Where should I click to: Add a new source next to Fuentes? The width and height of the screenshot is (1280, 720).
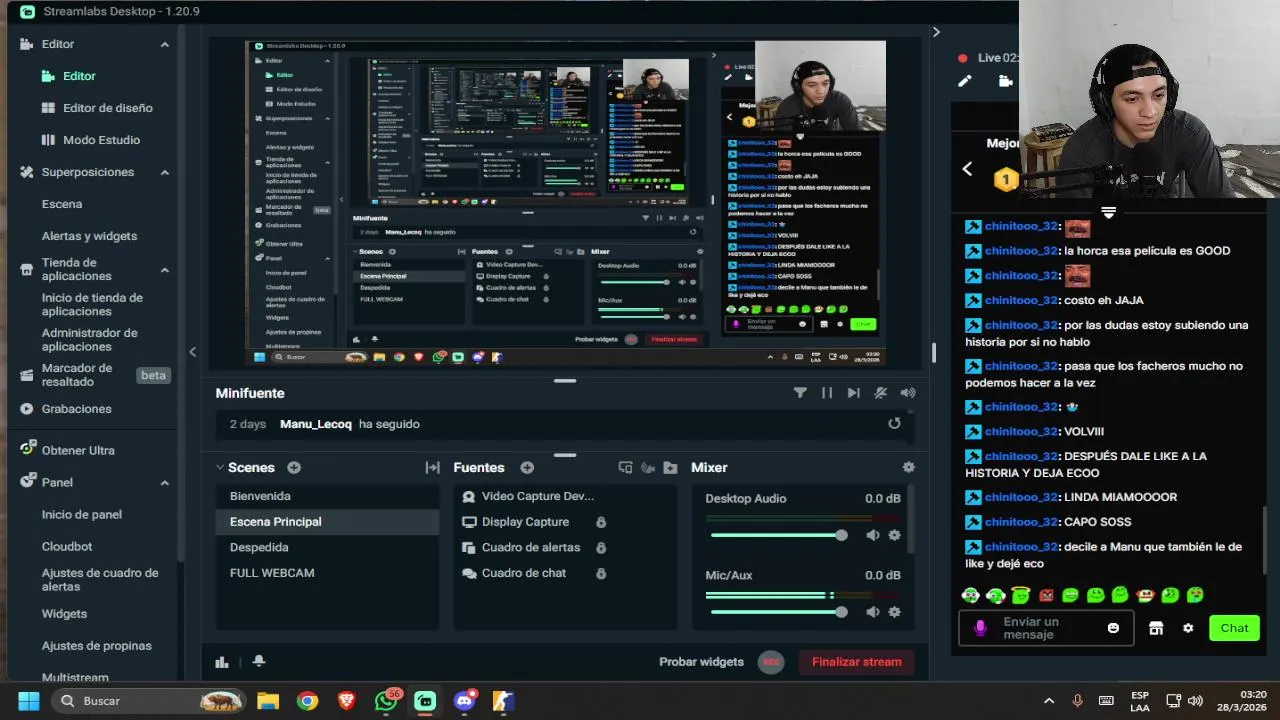(527, 467)
